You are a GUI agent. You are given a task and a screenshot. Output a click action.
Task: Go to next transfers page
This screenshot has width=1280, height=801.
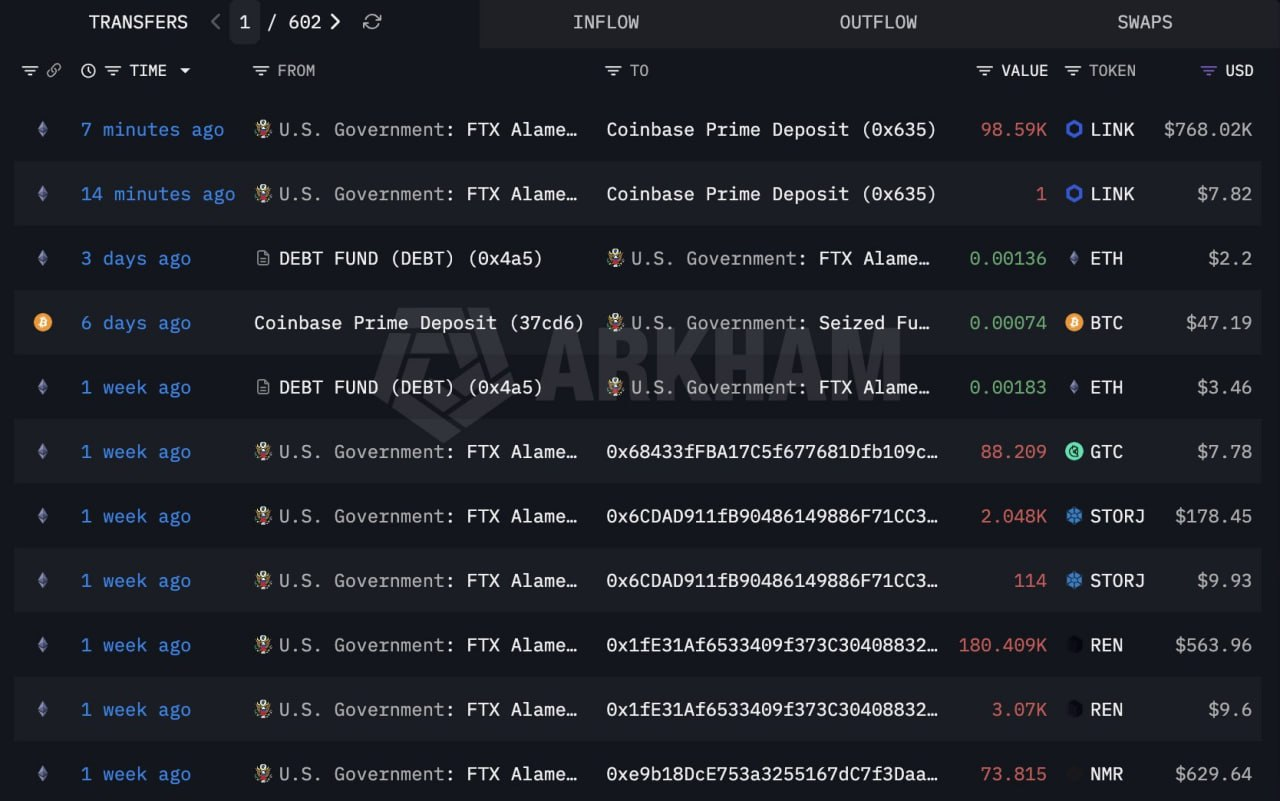(335, 22)
